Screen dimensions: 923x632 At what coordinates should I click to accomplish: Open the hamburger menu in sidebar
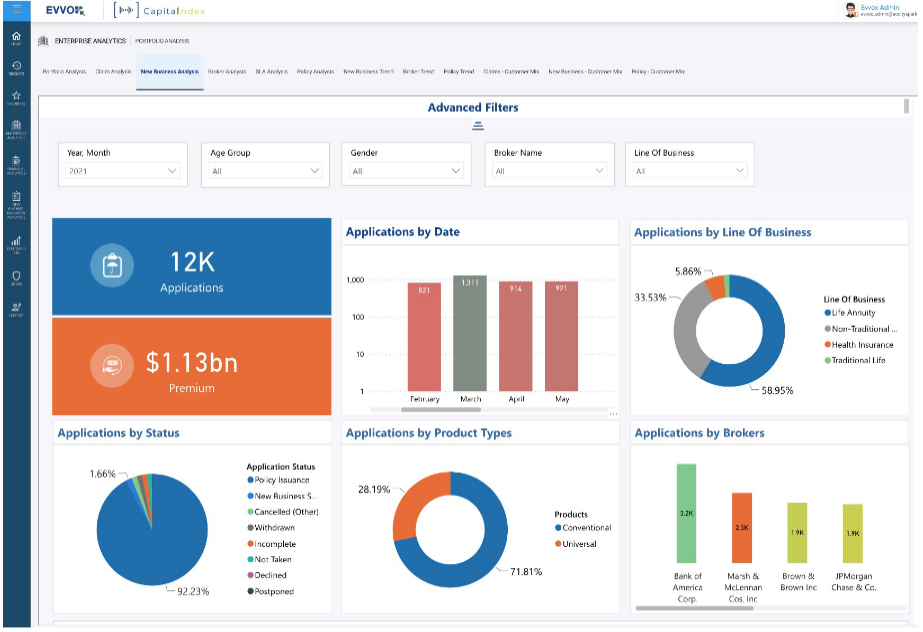(x=15, y=10)
